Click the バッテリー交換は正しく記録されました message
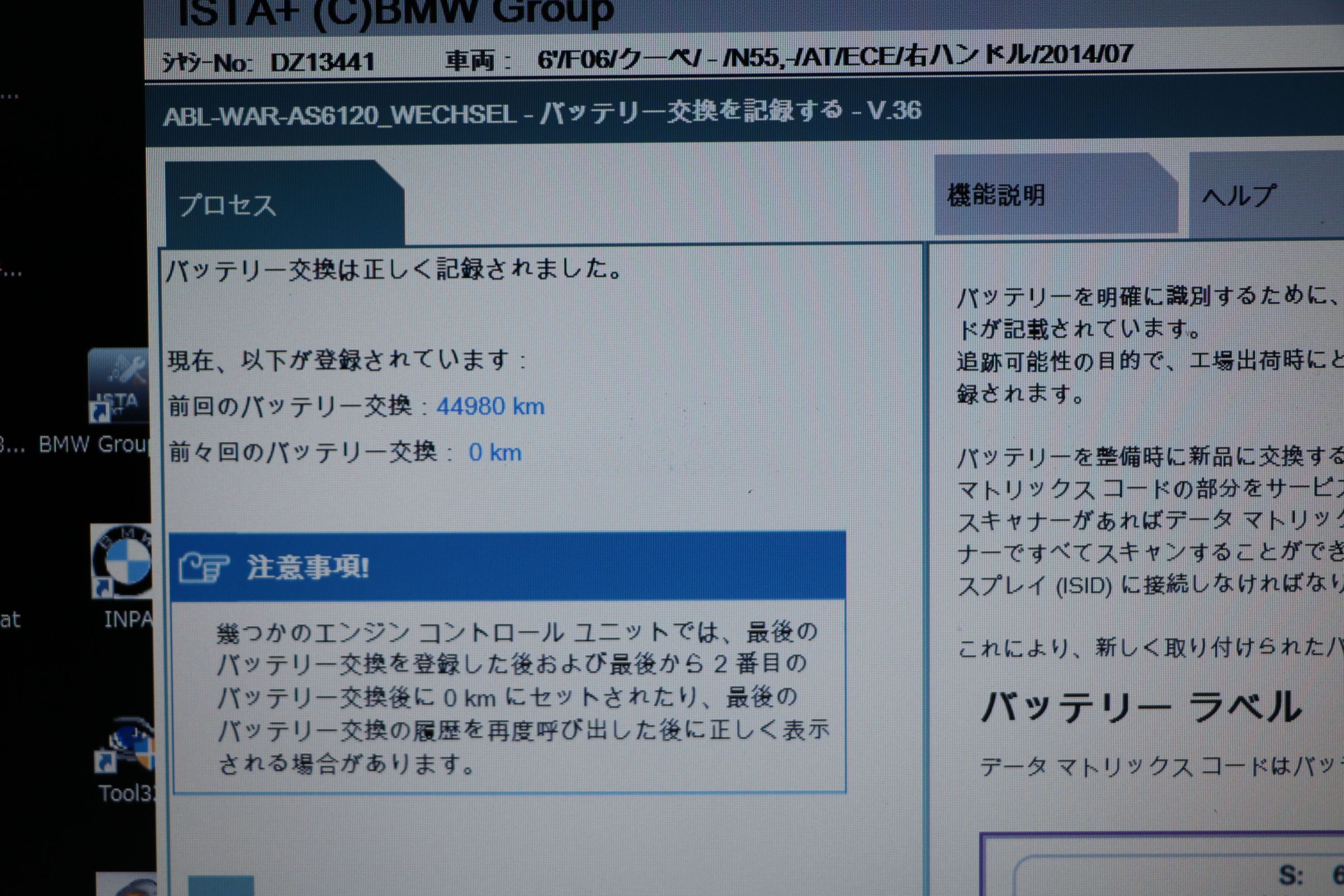 click(394, 269)
